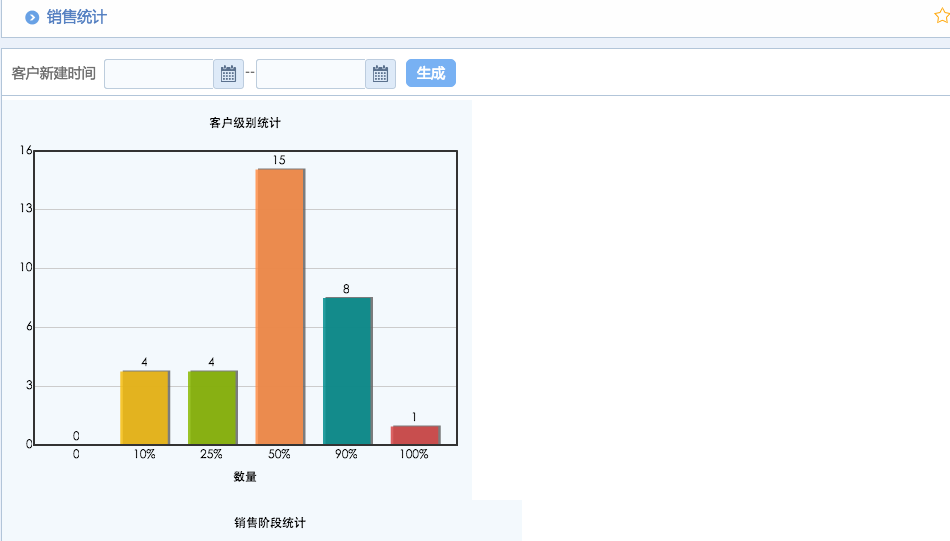The height and width of the screenshot is (541, 950).
Task: Focus the end date input field
Action: coord(311,74)
